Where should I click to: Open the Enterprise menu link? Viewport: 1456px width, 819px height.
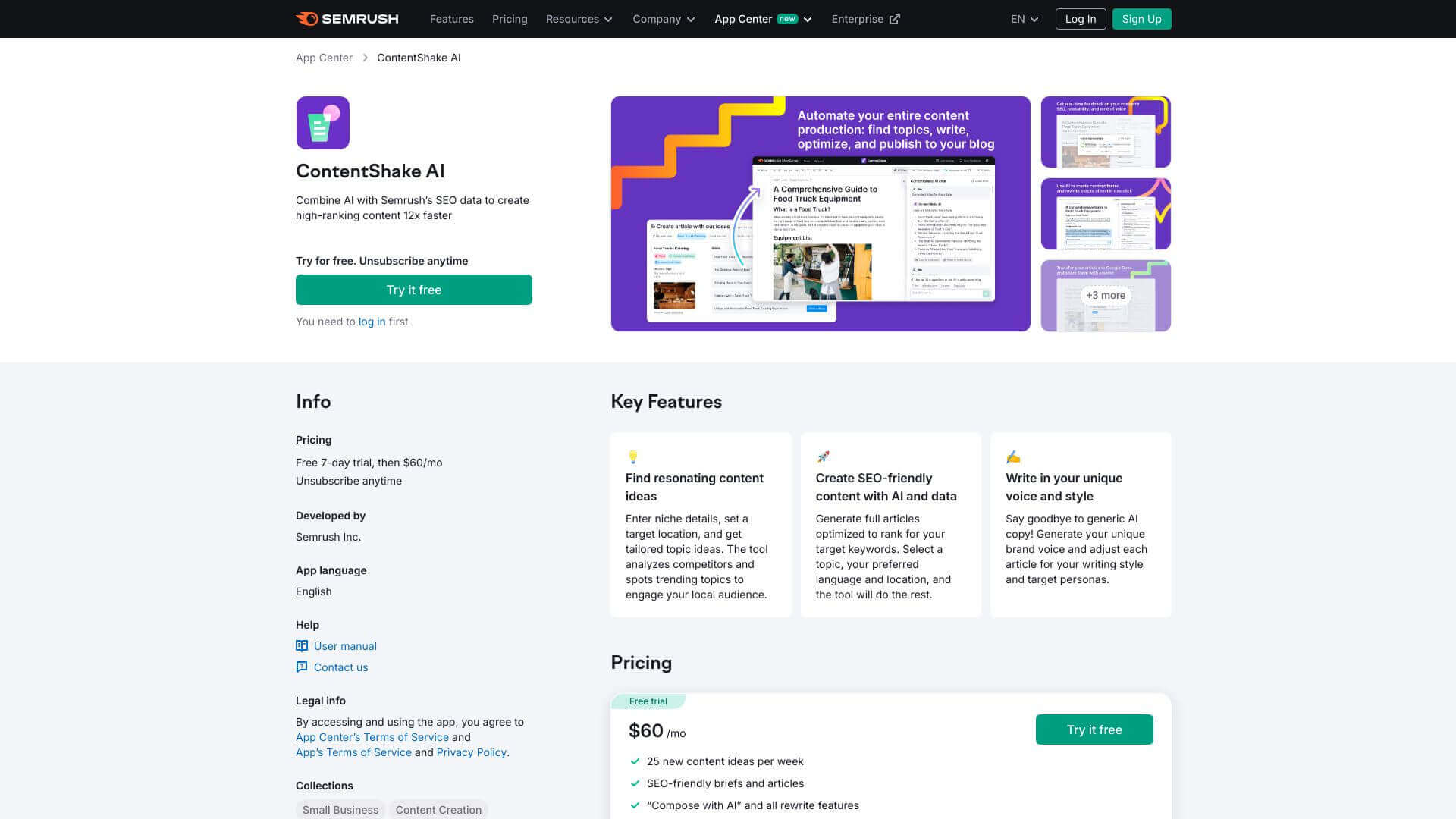click(865, 19)
